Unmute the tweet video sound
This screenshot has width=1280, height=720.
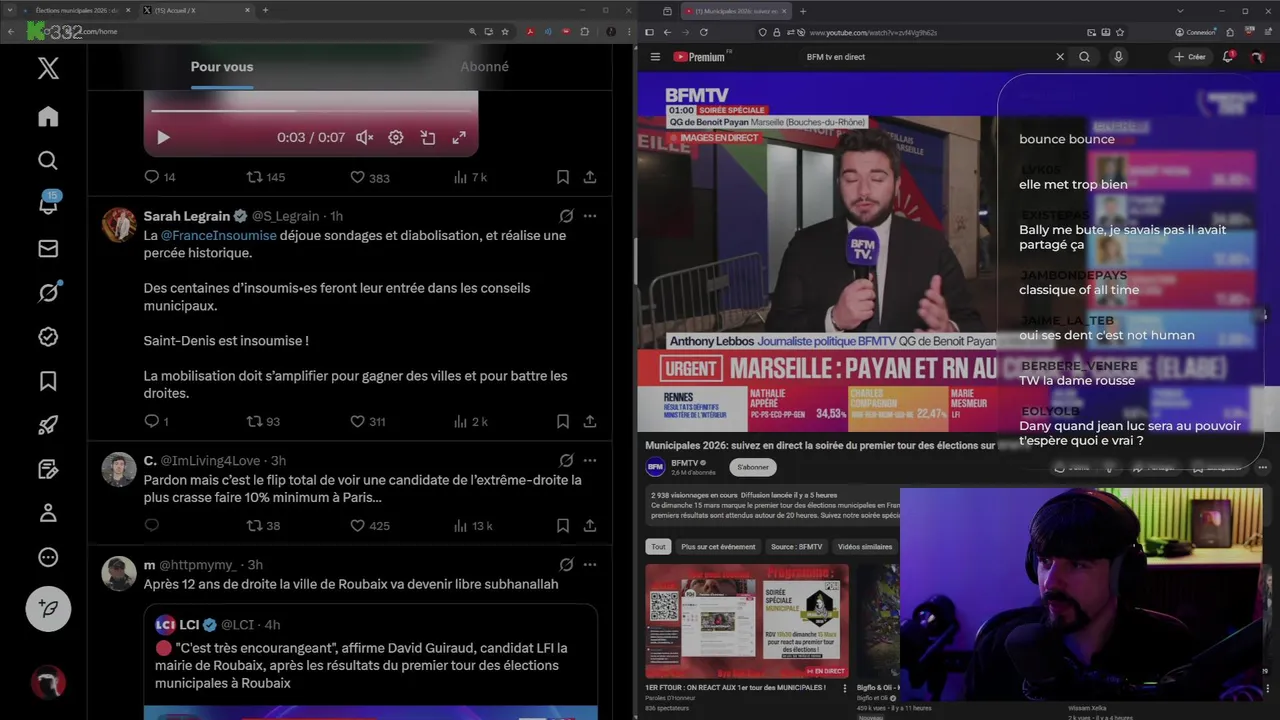365,137
